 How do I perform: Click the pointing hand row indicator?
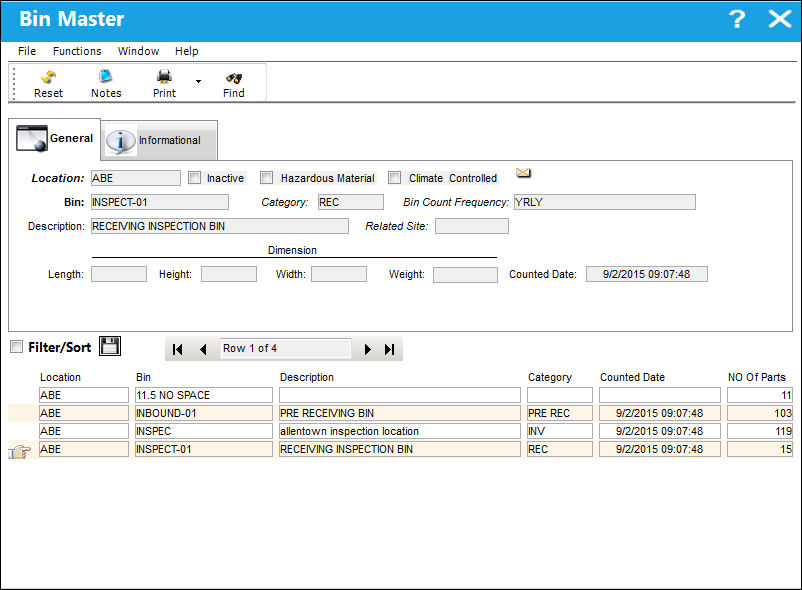pos(19,451)
